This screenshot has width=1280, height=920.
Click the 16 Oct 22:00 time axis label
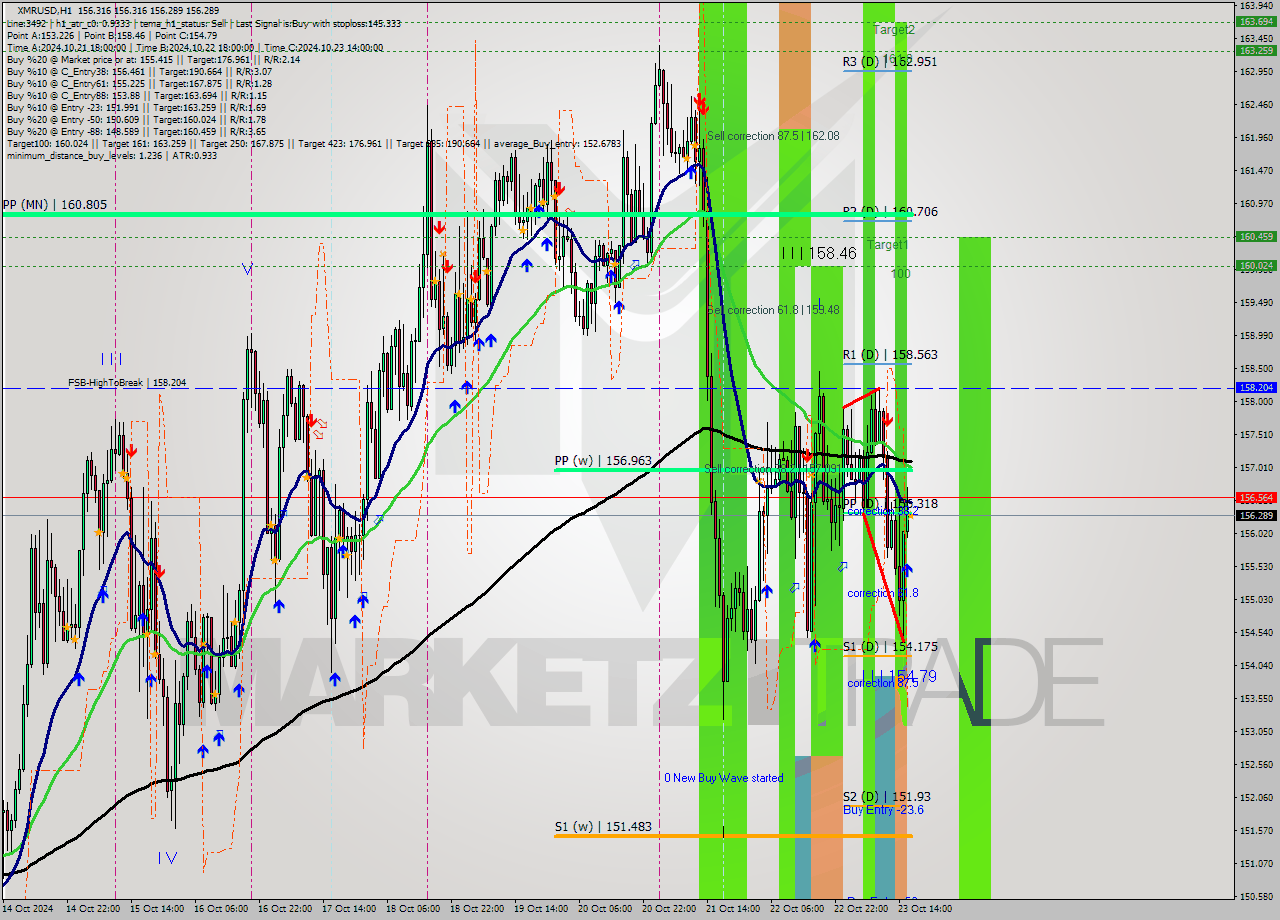(285, 909)
